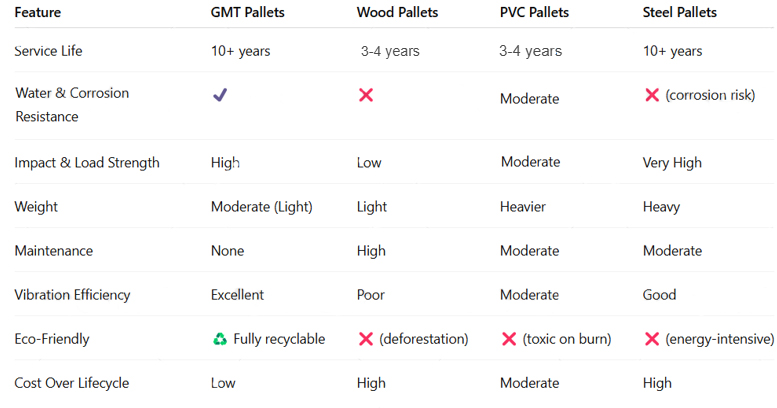Click the Vibration Efficiency row label
The image size is (777, 408).
tap(73, 295)
